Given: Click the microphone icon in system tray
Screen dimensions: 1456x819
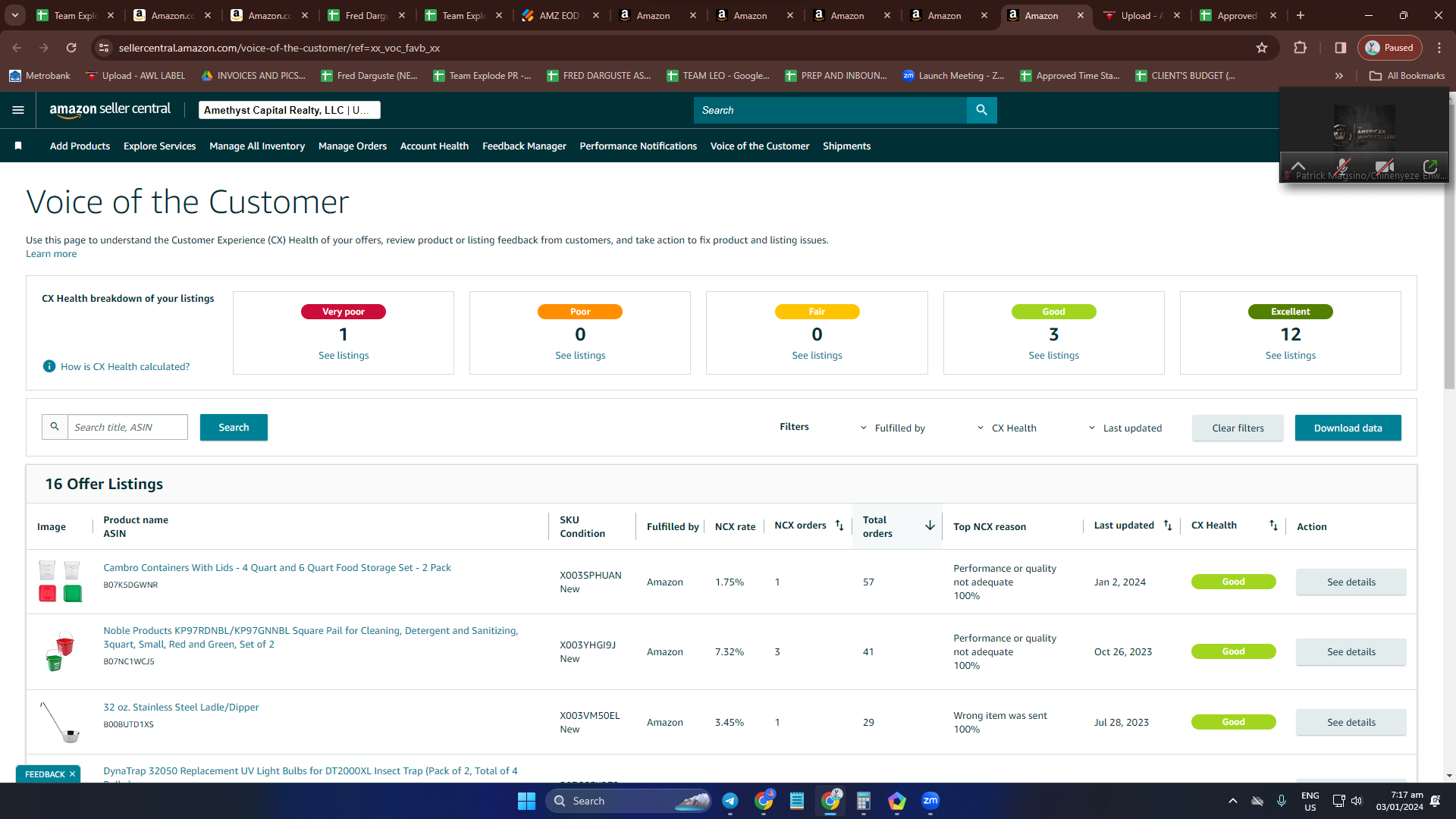Looking at the screenshot, I should (1282, 801).
